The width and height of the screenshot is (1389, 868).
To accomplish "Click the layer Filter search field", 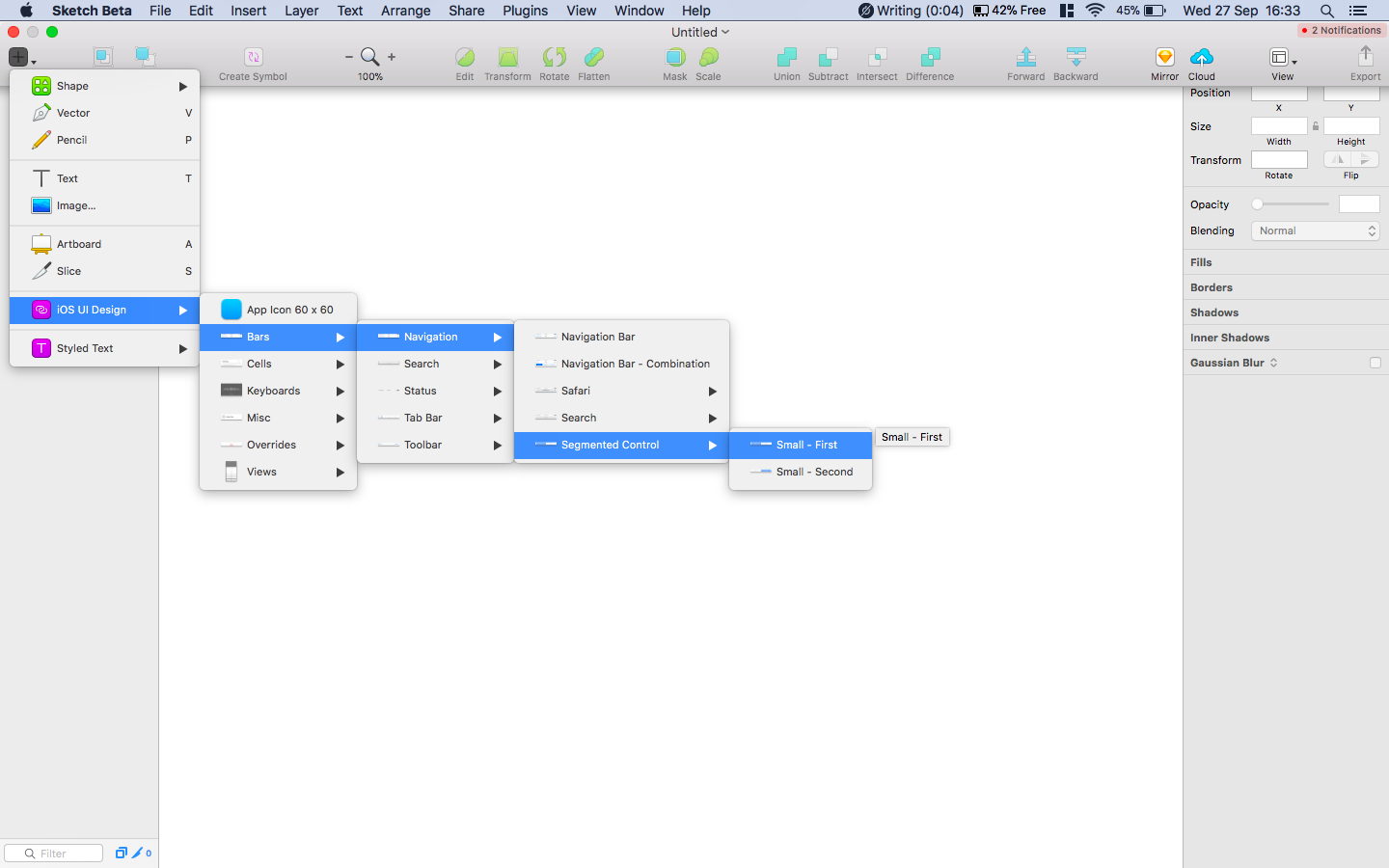I will point(54,854).
